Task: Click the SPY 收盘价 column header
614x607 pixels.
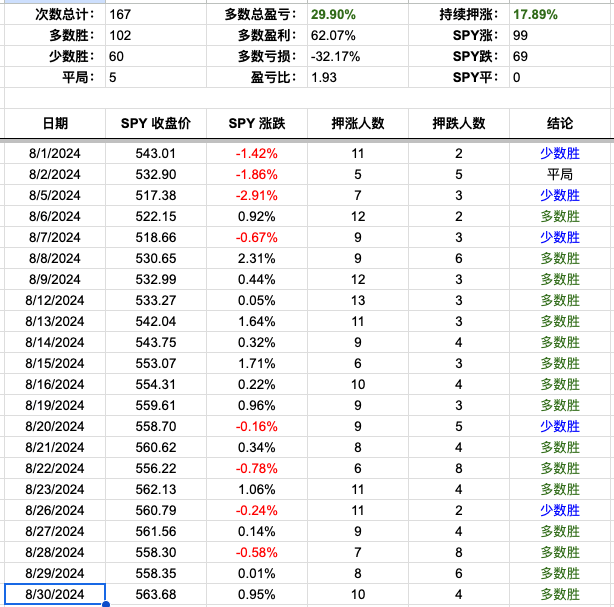Action: tap(155, 123)
